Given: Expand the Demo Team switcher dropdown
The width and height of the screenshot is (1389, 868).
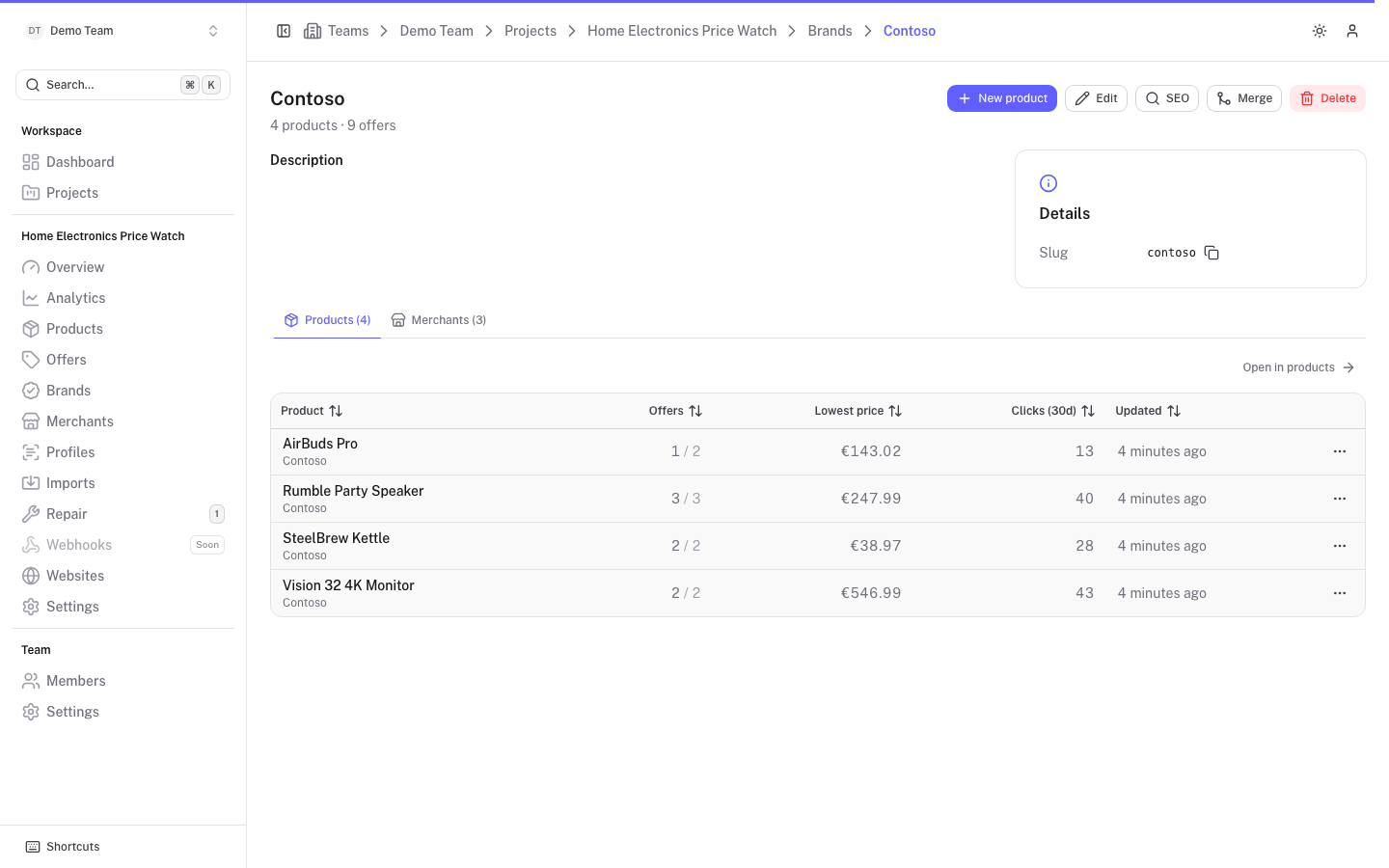Looking at the screenshot, I should 123,31.
